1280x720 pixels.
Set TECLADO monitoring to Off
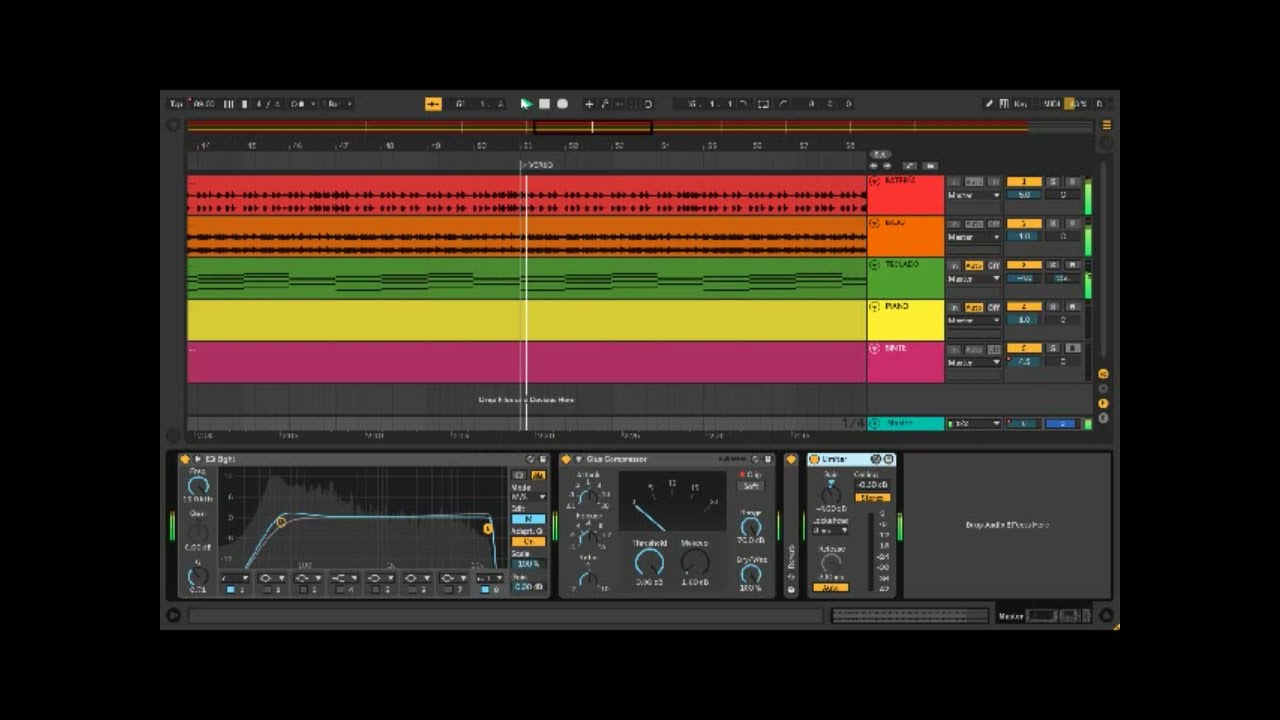click(x=994, y=266)
